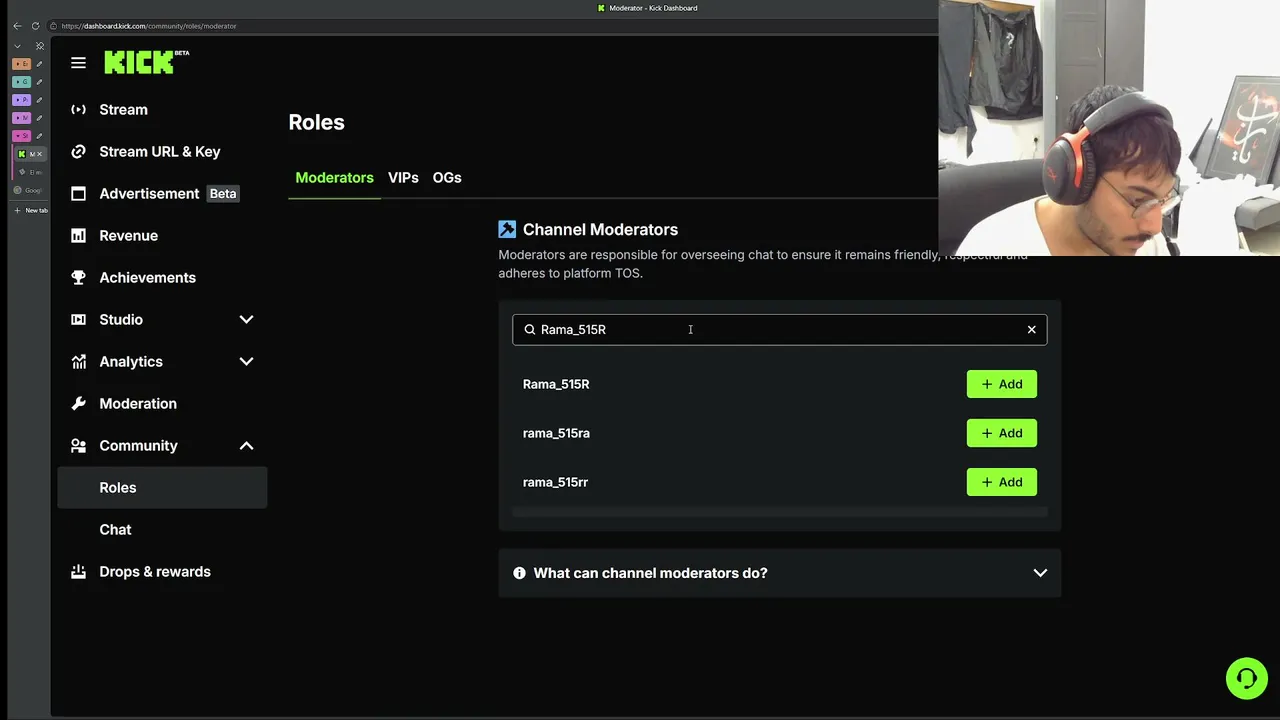The width and height of the screenshot is (1280, 720).
Task: Expand the magenta tab group
Action: coord(21,118)
